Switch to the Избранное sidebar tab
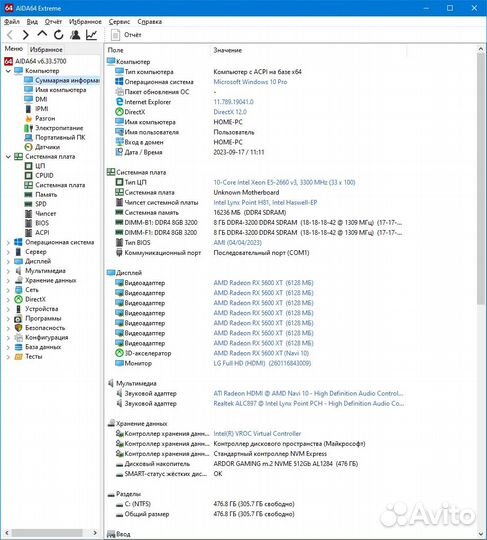The height and width of the screenshot is (540, 487). pyautogui.click(x=46, y=50)
